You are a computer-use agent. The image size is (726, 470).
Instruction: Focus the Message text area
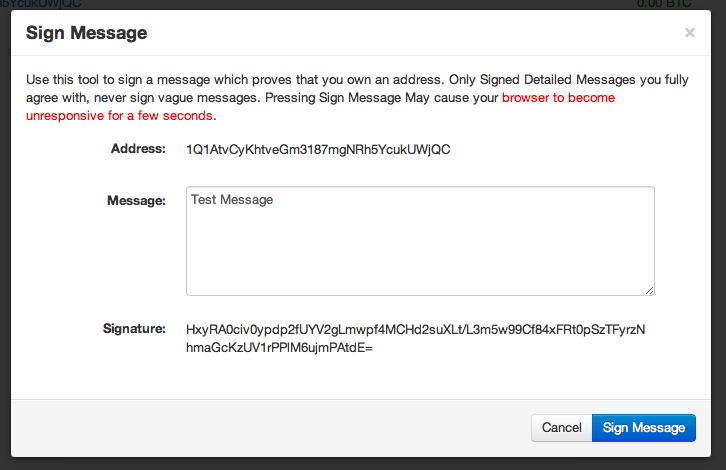click(x=420, y=241)
